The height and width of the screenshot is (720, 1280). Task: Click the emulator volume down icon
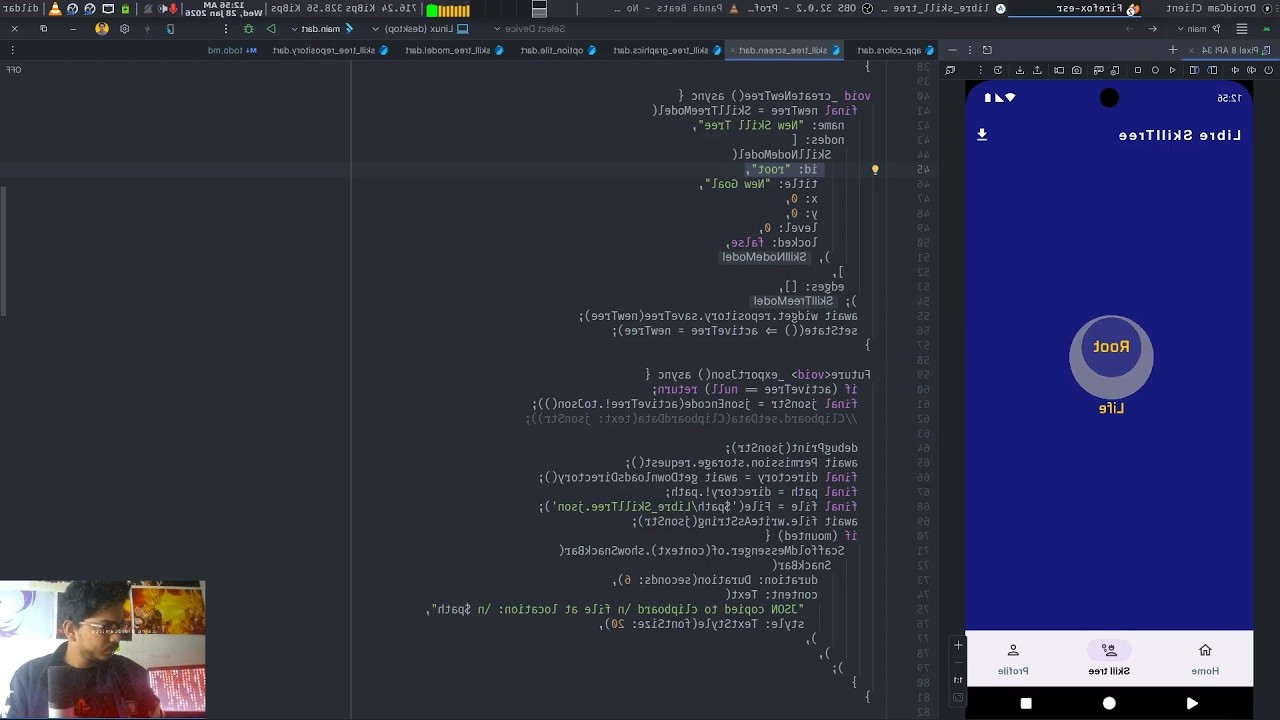[x=1235, y=70]
